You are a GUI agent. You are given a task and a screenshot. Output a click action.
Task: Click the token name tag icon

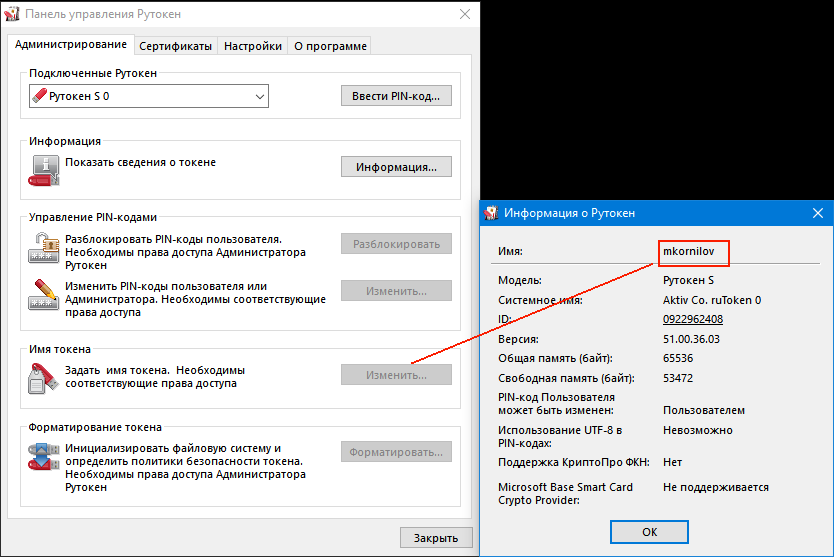point(44,378)
